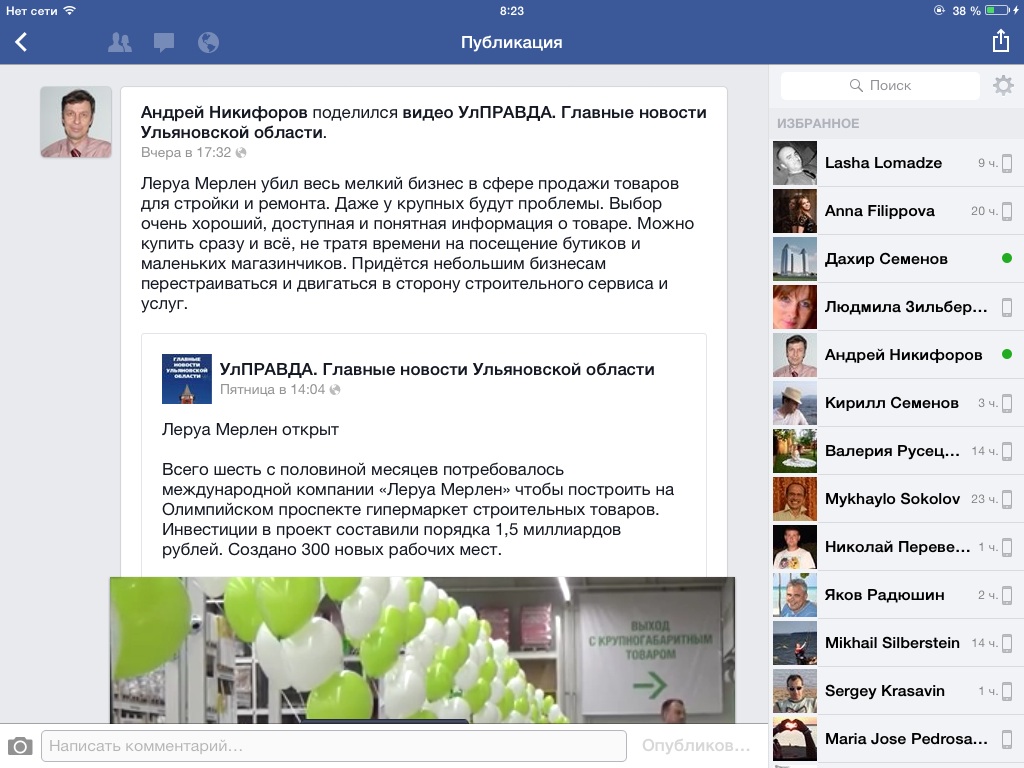Viewport: 1024px width, 768px height.
Task: Type in Написать комментарий field
Action: point(333,746)
